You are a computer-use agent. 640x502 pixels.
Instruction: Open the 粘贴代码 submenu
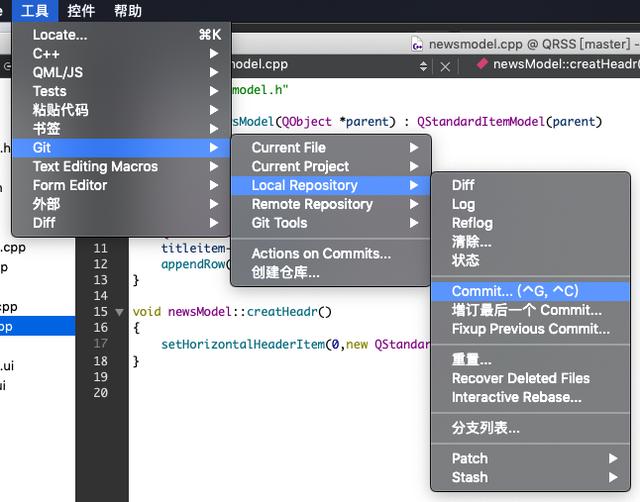(x=122, y=110)
